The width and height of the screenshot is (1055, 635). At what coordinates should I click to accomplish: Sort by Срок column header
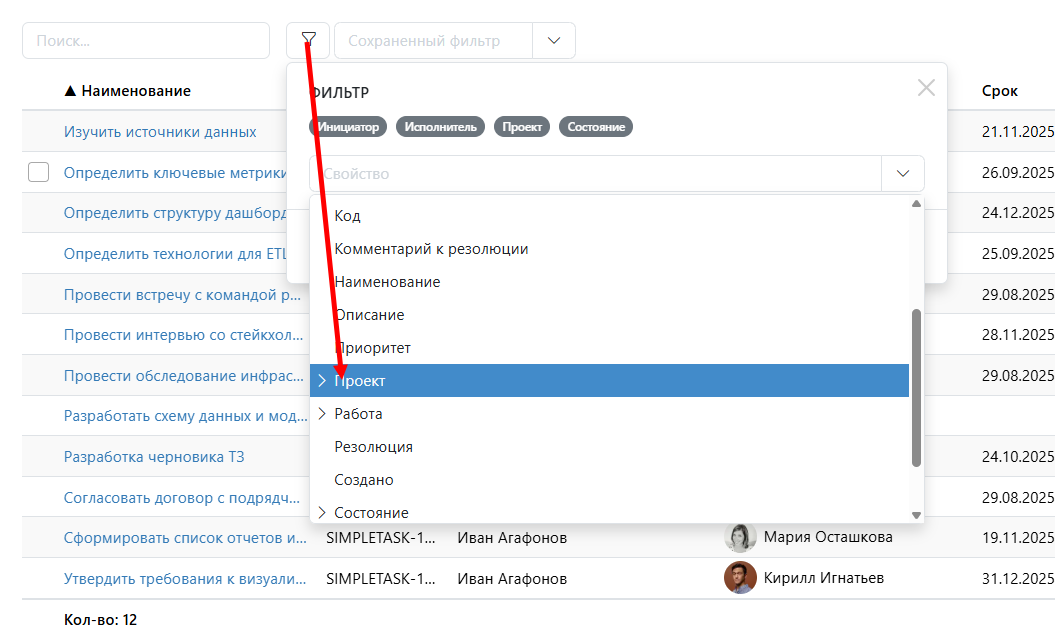click(999, 91)
